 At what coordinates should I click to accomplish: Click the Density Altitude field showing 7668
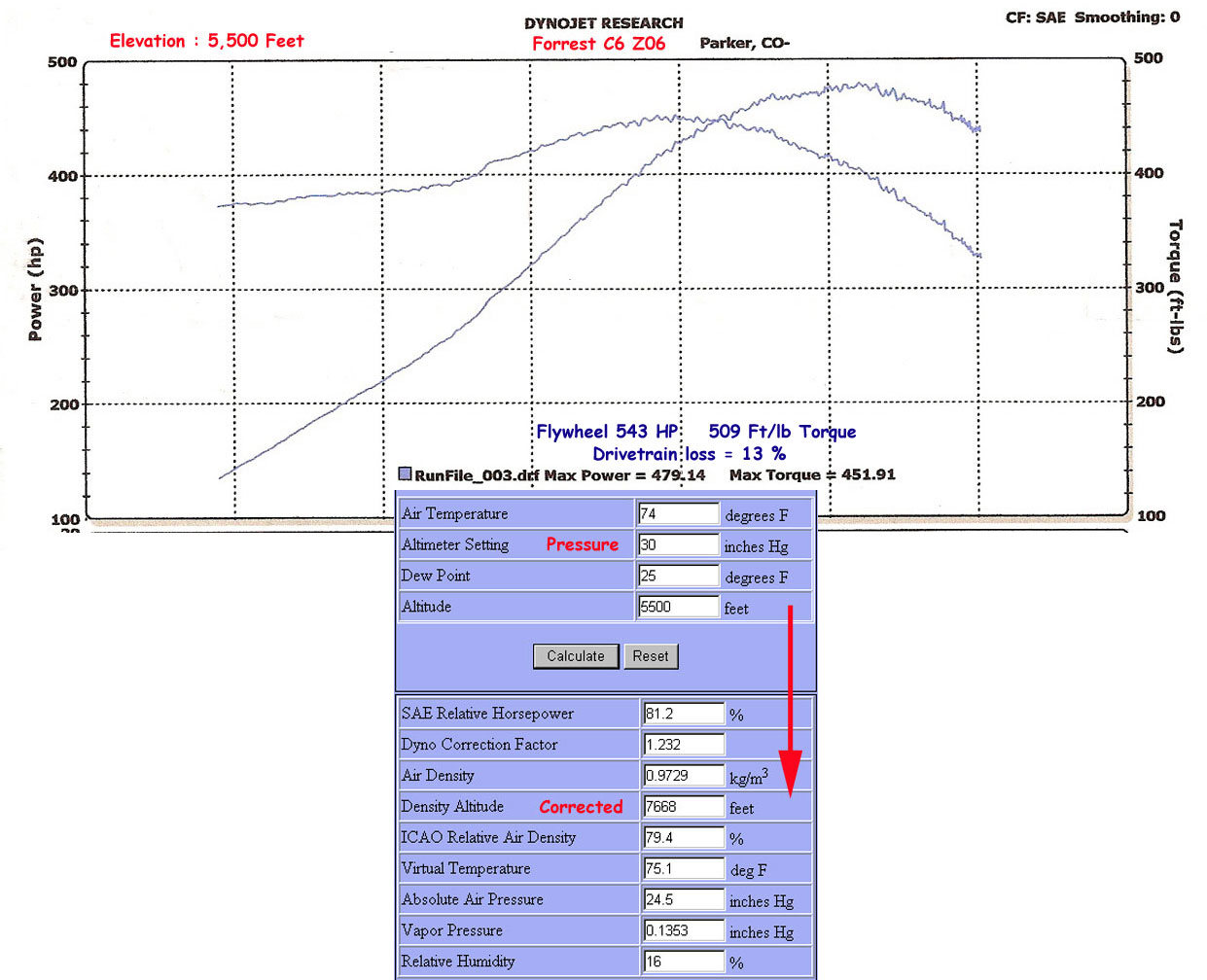pyautogui.click(x=684, y=807)
